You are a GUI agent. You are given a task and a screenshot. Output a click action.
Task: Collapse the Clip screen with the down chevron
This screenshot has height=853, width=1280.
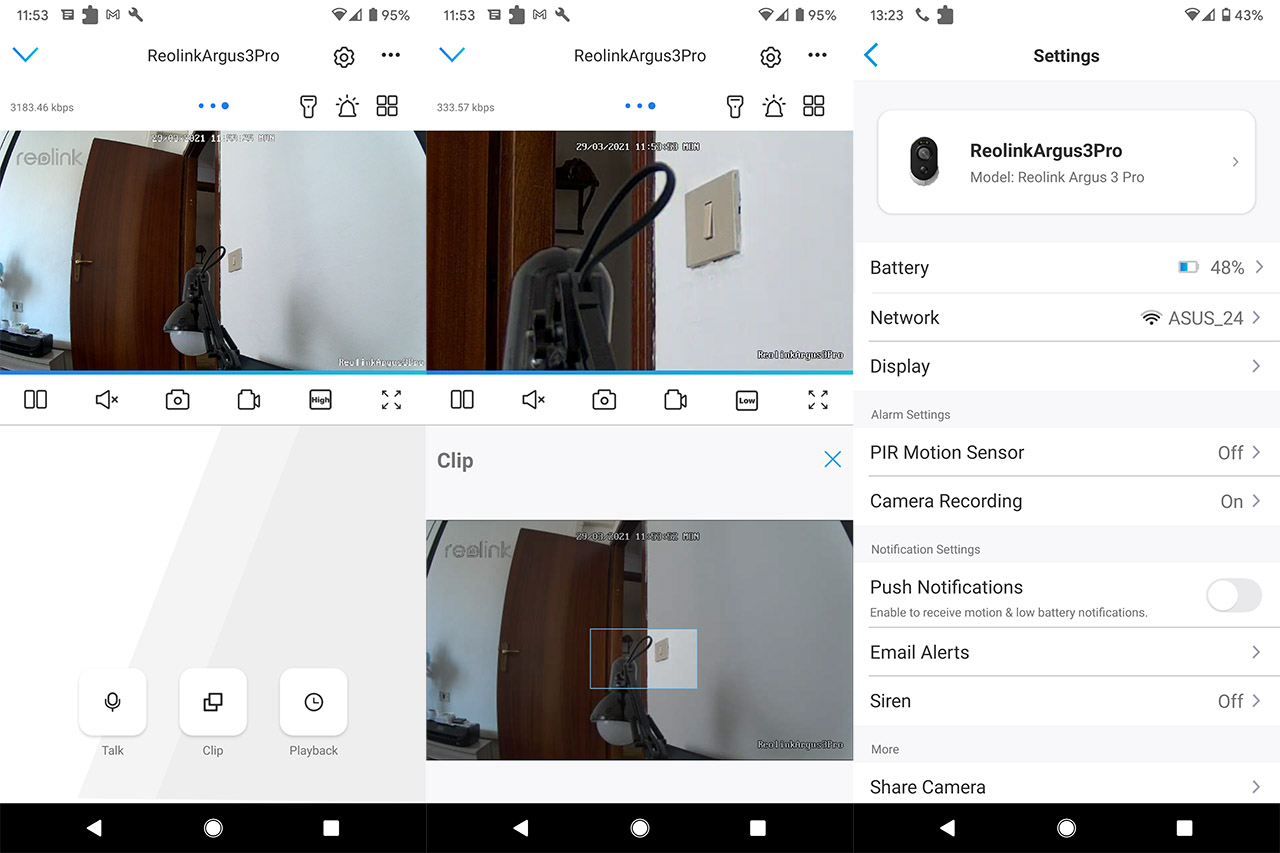(452, 55)
